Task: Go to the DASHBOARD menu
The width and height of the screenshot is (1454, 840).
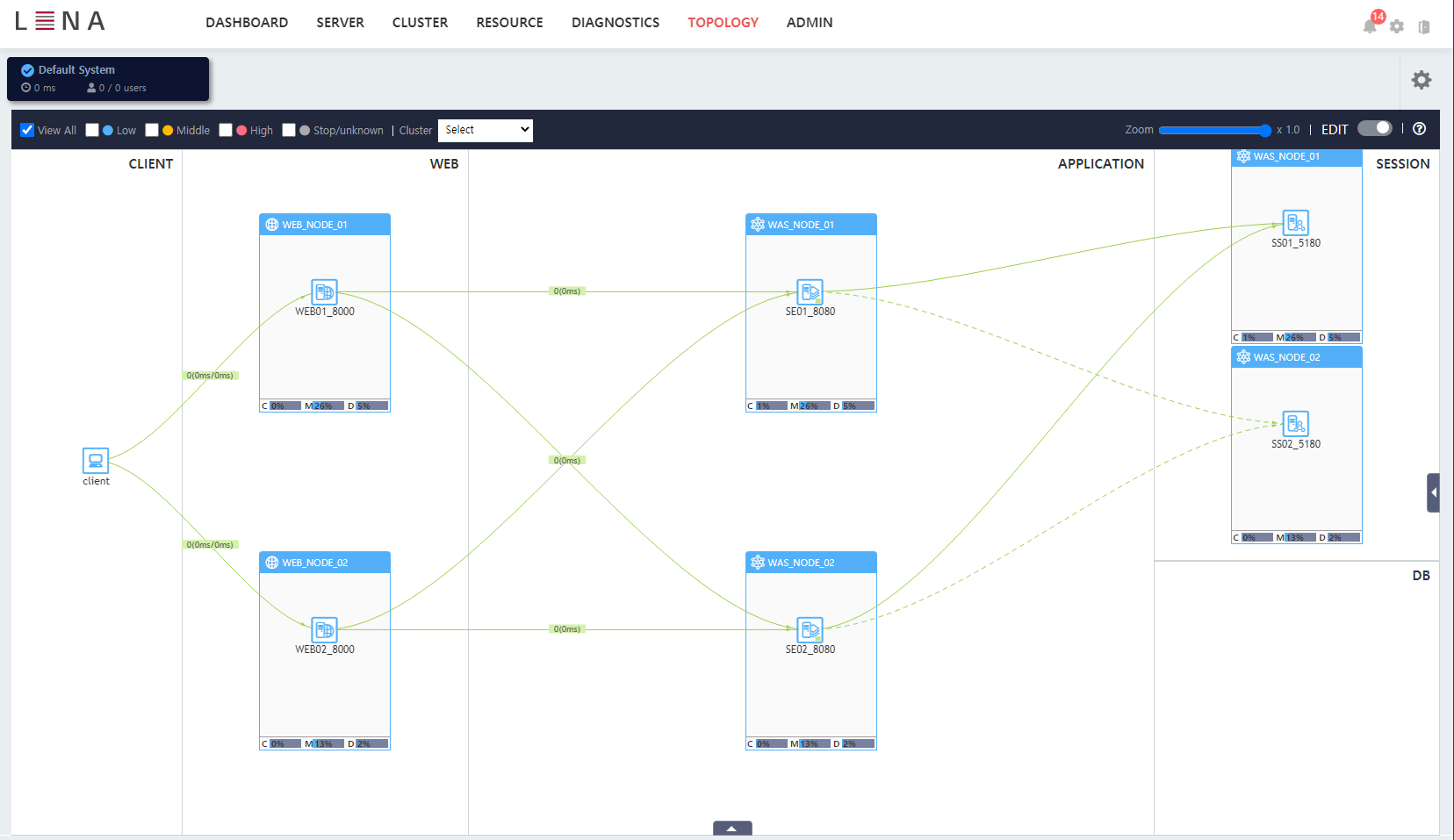Action: point(247,23)
